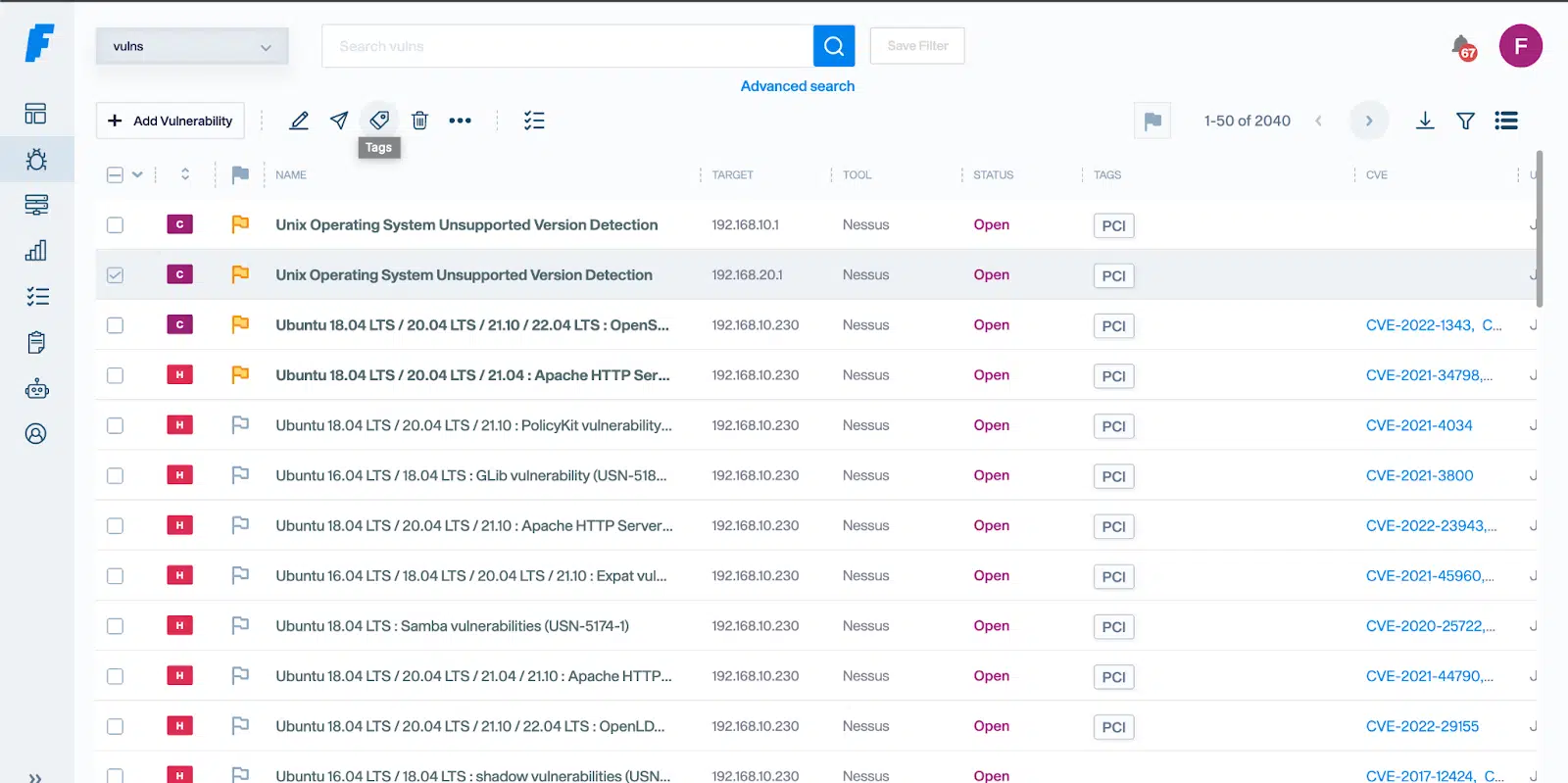Toggle flag on GLib vulnerability row

pos(240,475)
